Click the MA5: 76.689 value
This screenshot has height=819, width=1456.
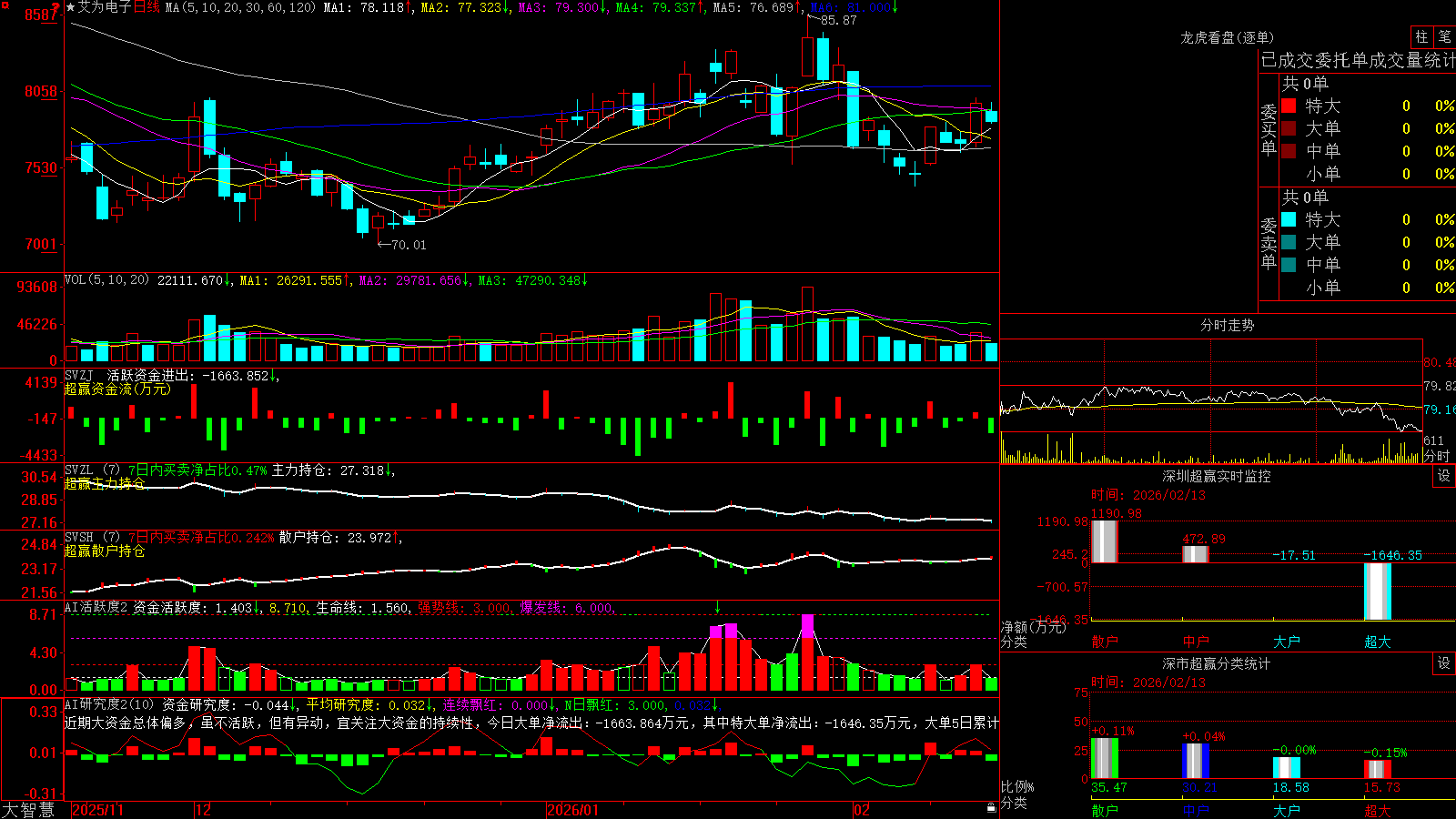coord(758,7)
